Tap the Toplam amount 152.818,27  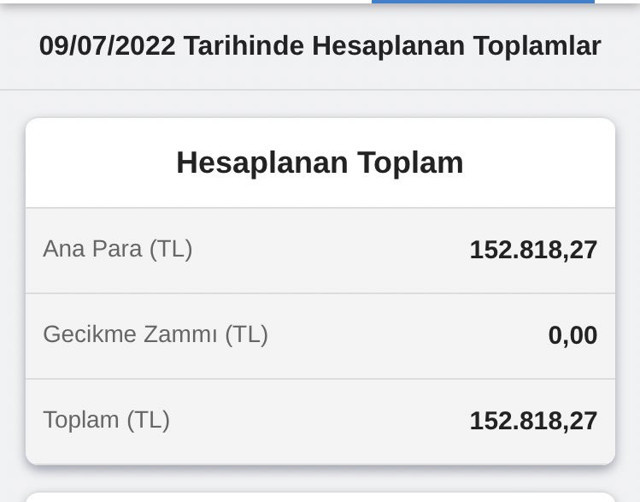[x=533, y=421]
